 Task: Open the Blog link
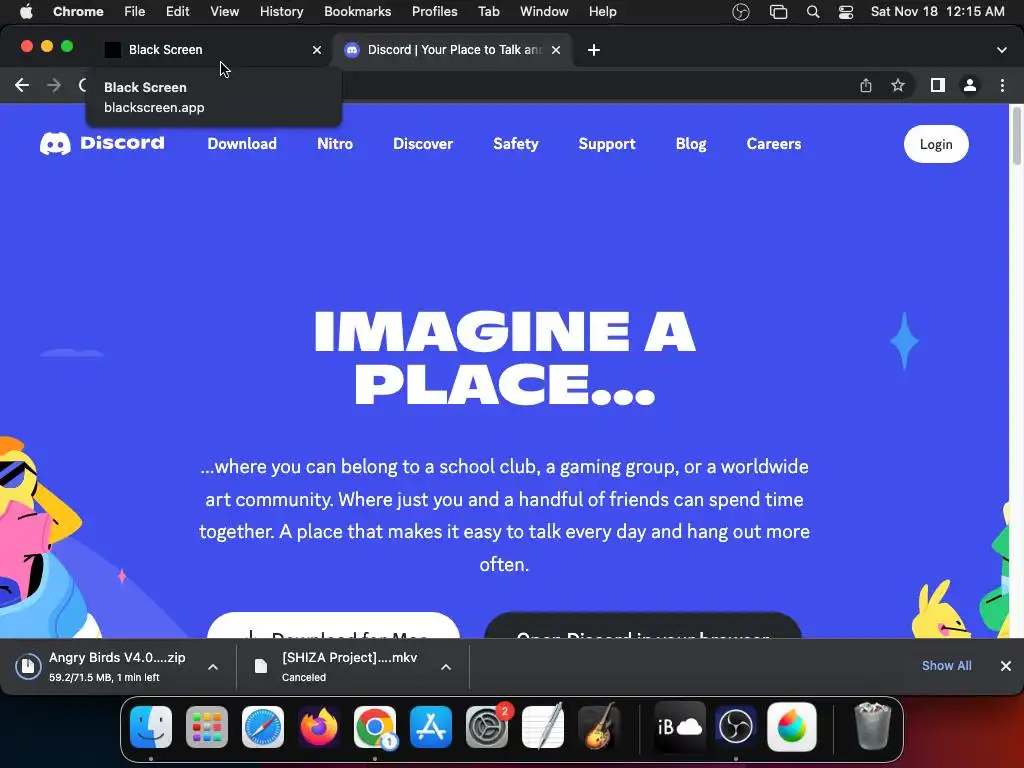(x=691, y=144)
